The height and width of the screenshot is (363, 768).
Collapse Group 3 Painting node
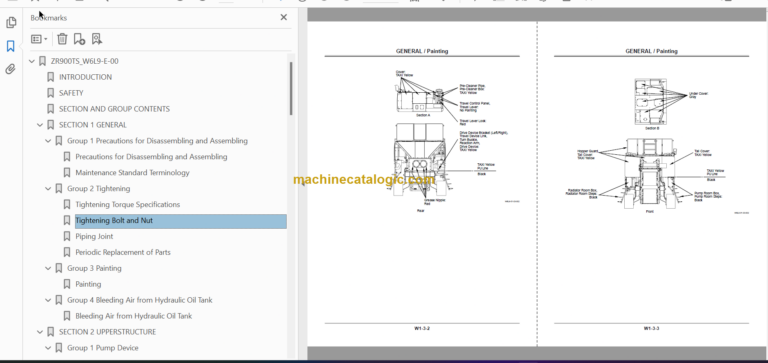point(48,268)
